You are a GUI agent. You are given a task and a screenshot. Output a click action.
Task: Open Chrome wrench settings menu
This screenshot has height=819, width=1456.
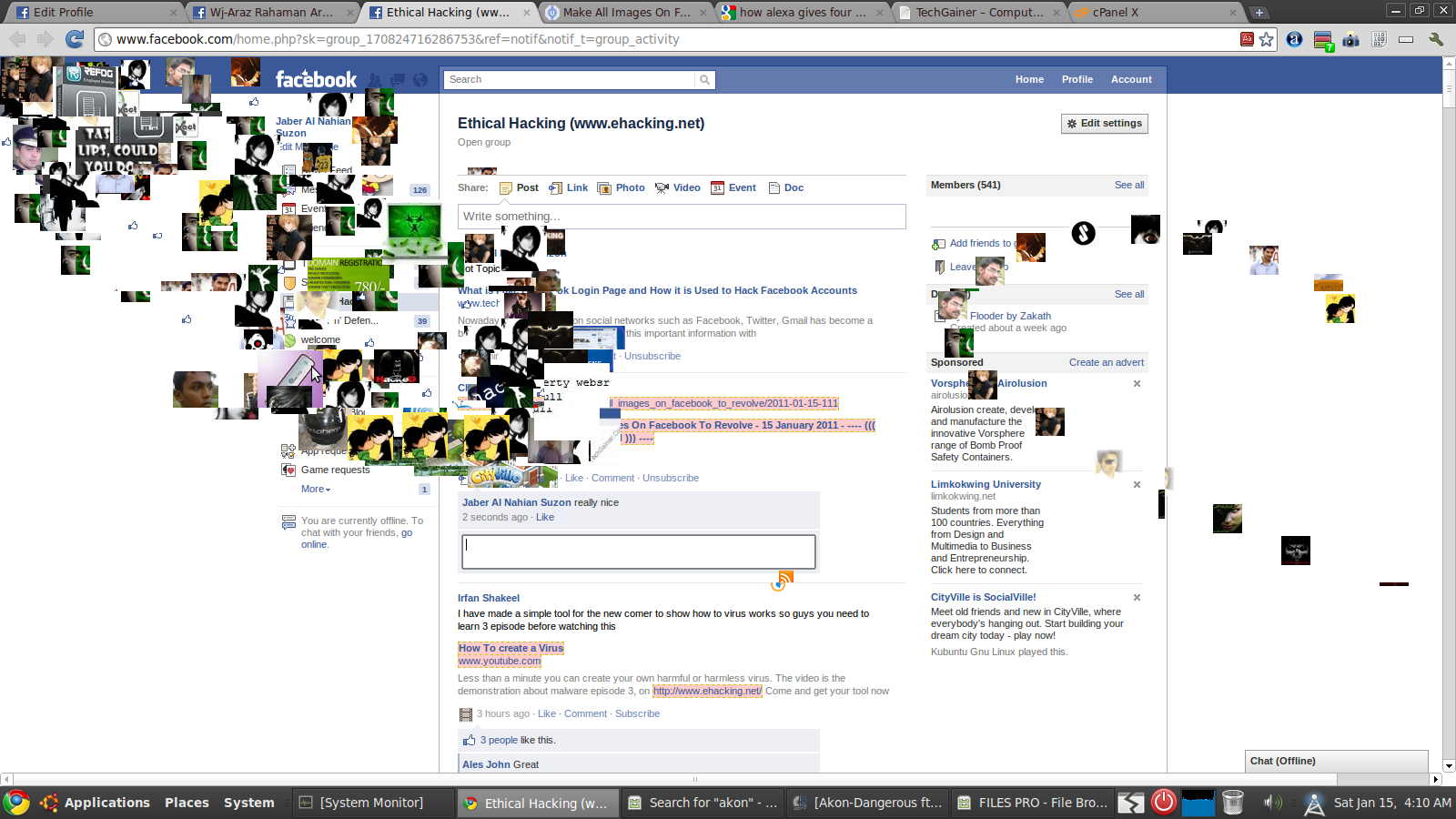coord(1436,39)
